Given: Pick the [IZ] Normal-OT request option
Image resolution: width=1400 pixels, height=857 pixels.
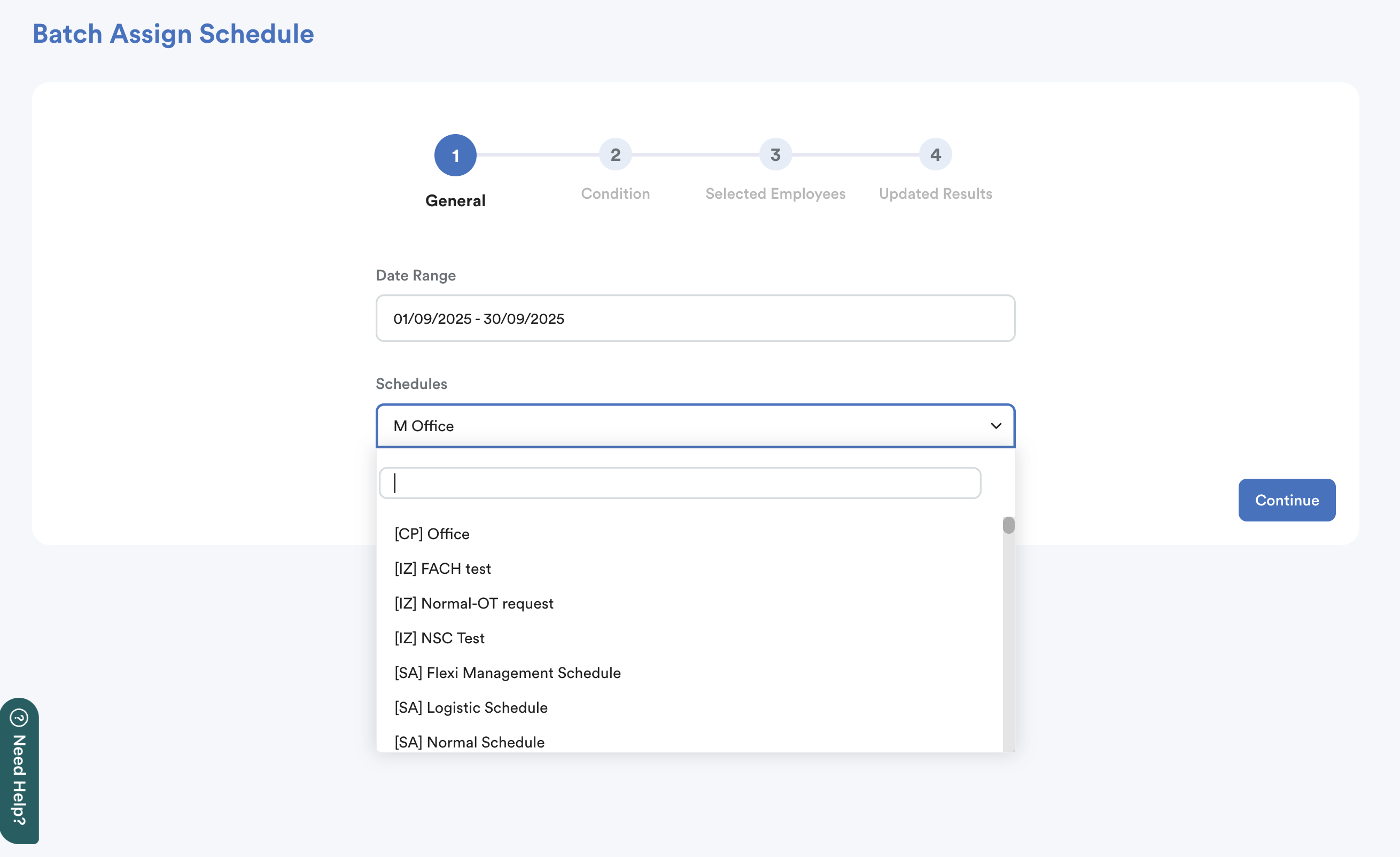Looking at the screenshot, I should point(474,603).
